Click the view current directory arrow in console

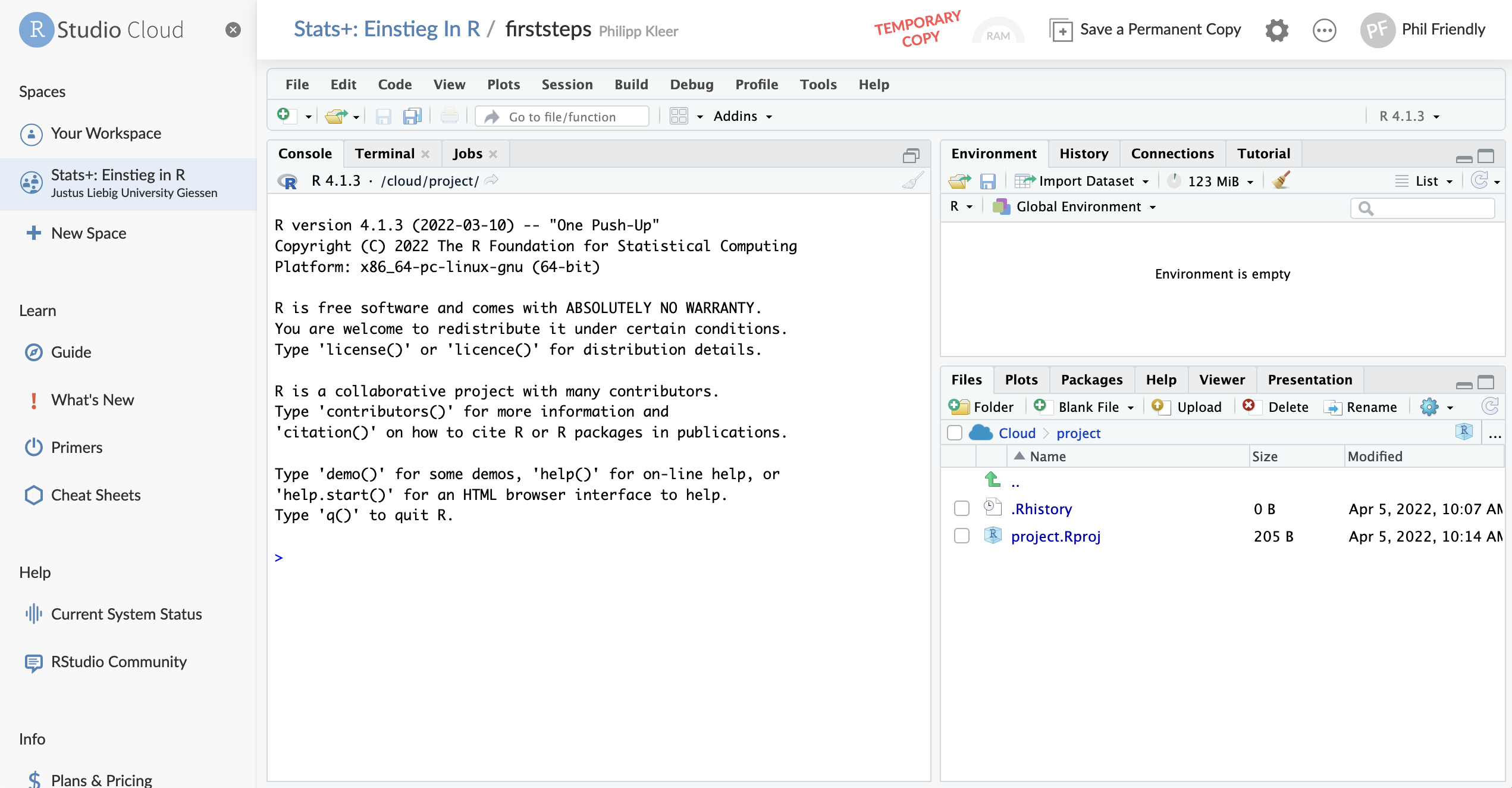(491, 180)
